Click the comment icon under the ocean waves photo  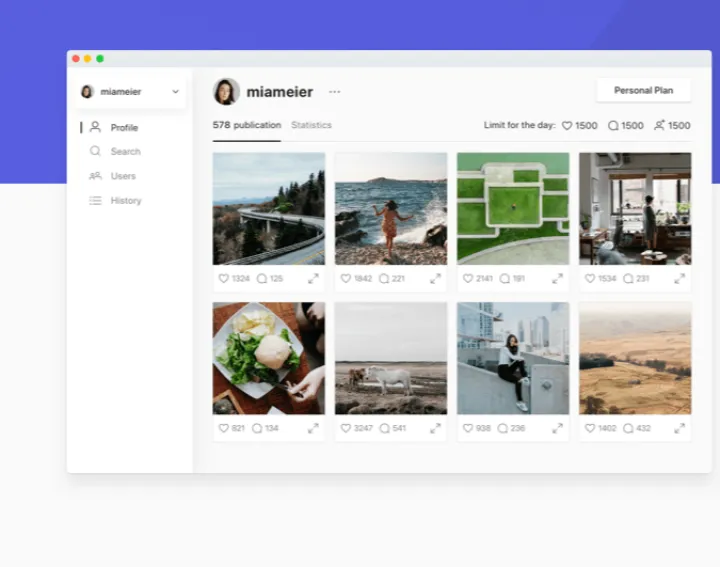pyautogui.click(x=384, y=279)
